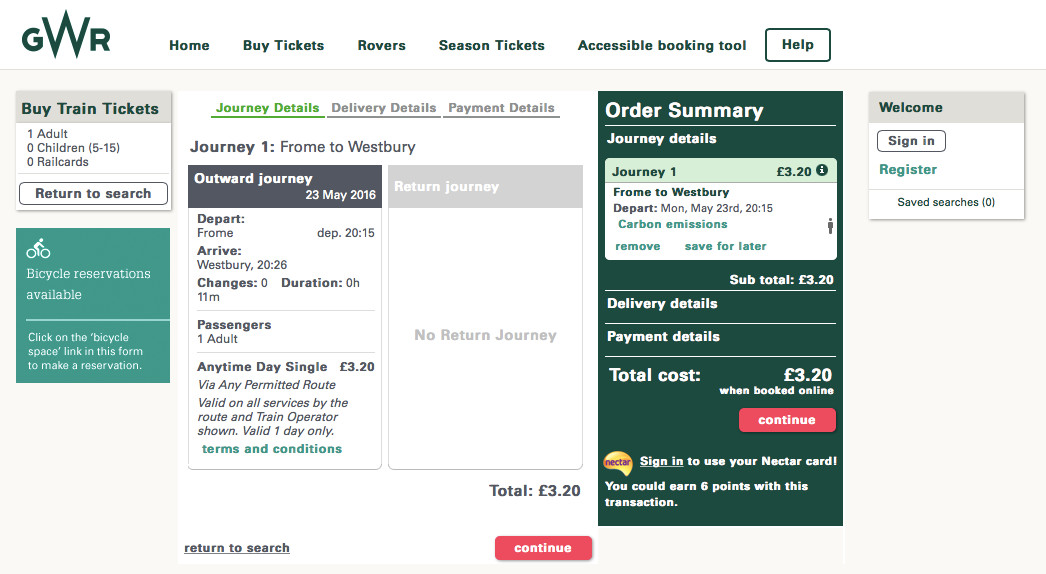
Task: Click the passenger figure icon in Order Summary
Action: tap(830, 226)
